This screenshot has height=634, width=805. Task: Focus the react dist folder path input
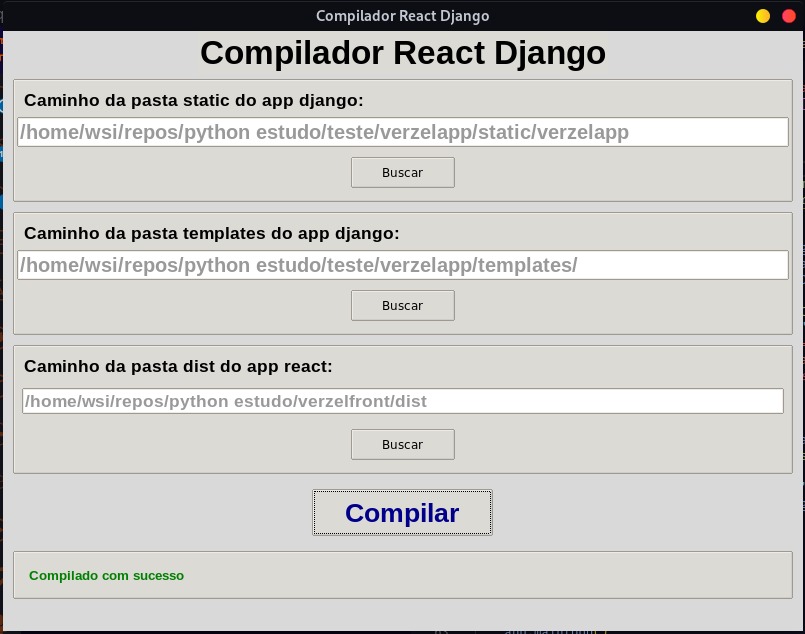pyautogui.click(x=402, y=401)
